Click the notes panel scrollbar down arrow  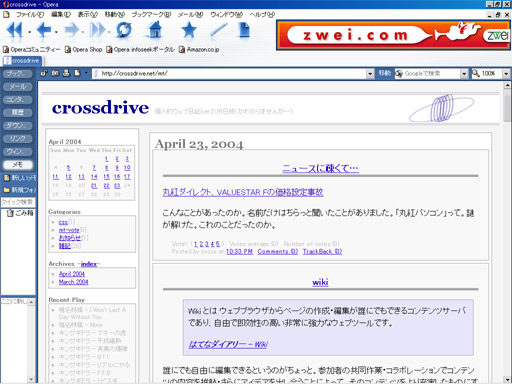[31, 379]
